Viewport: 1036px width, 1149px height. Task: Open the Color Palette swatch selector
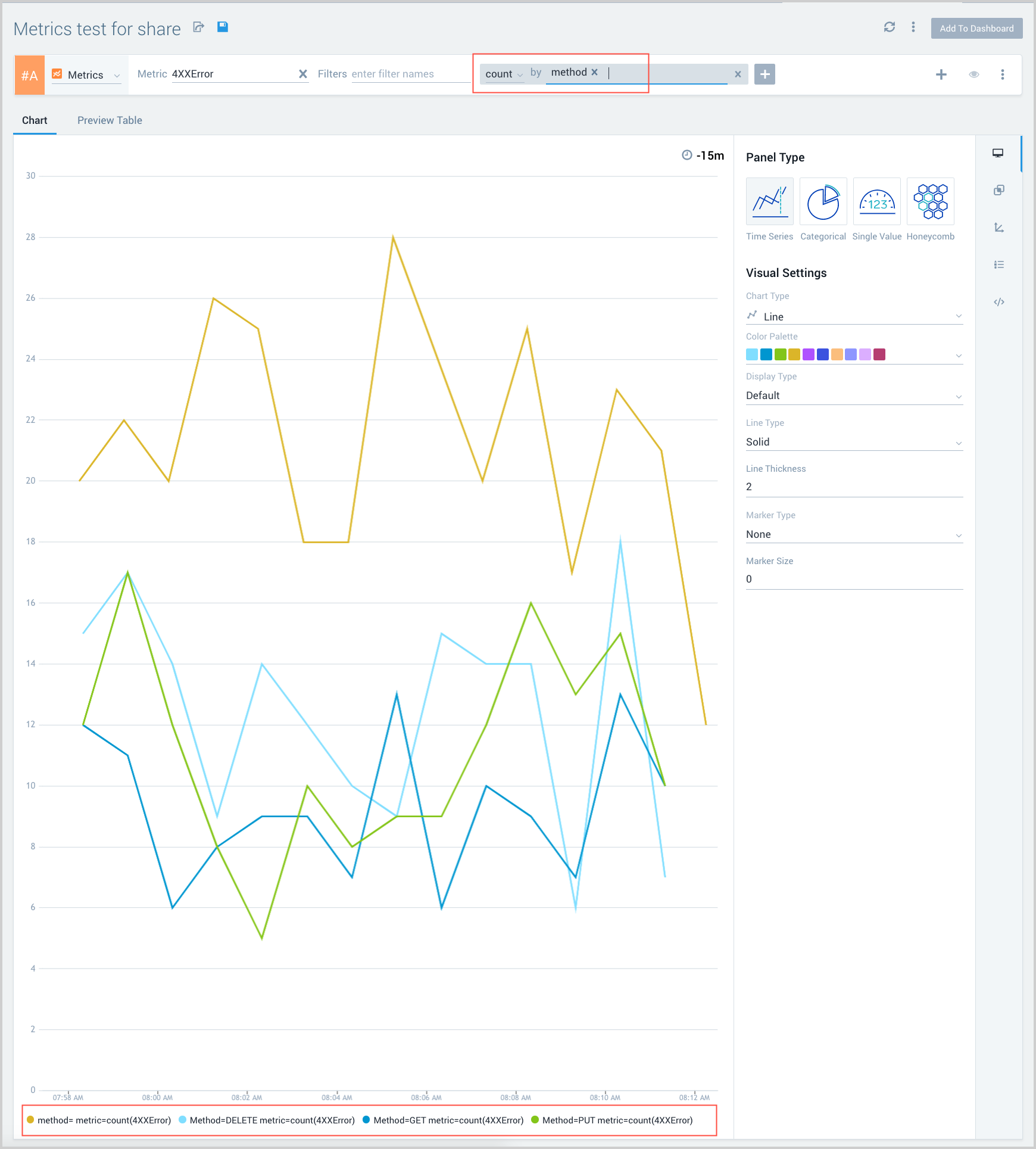coord(854,355)
